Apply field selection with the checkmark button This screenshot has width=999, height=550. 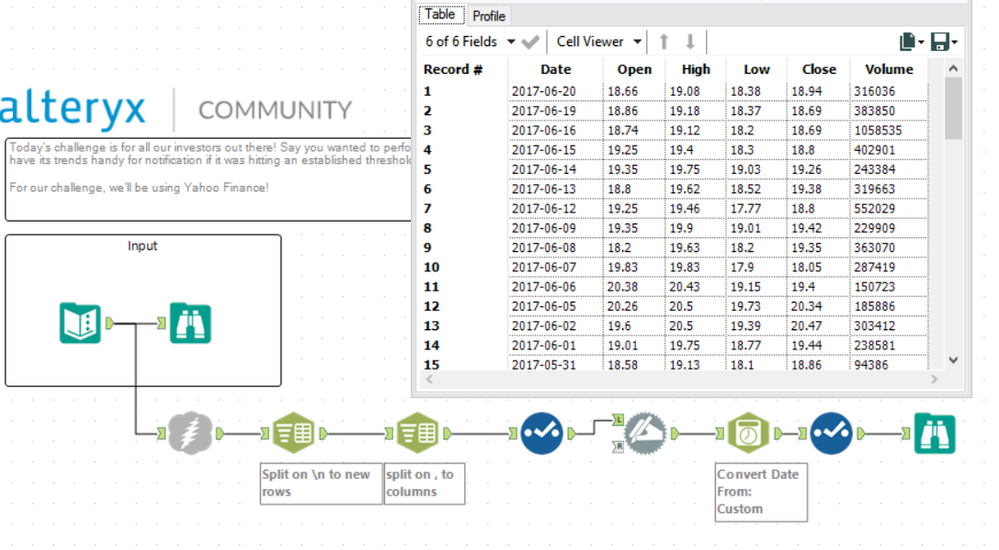pos(530,43)
